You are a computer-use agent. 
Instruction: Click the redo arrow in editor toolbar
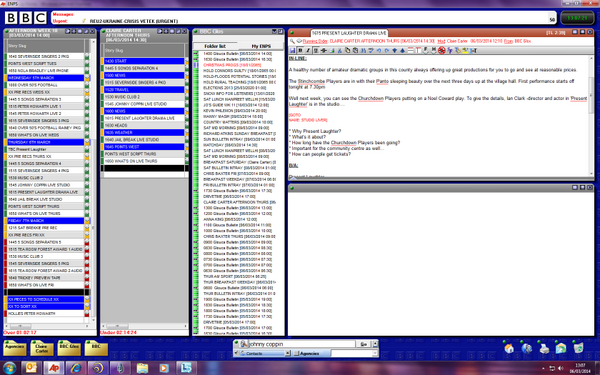tap(386, 50)
